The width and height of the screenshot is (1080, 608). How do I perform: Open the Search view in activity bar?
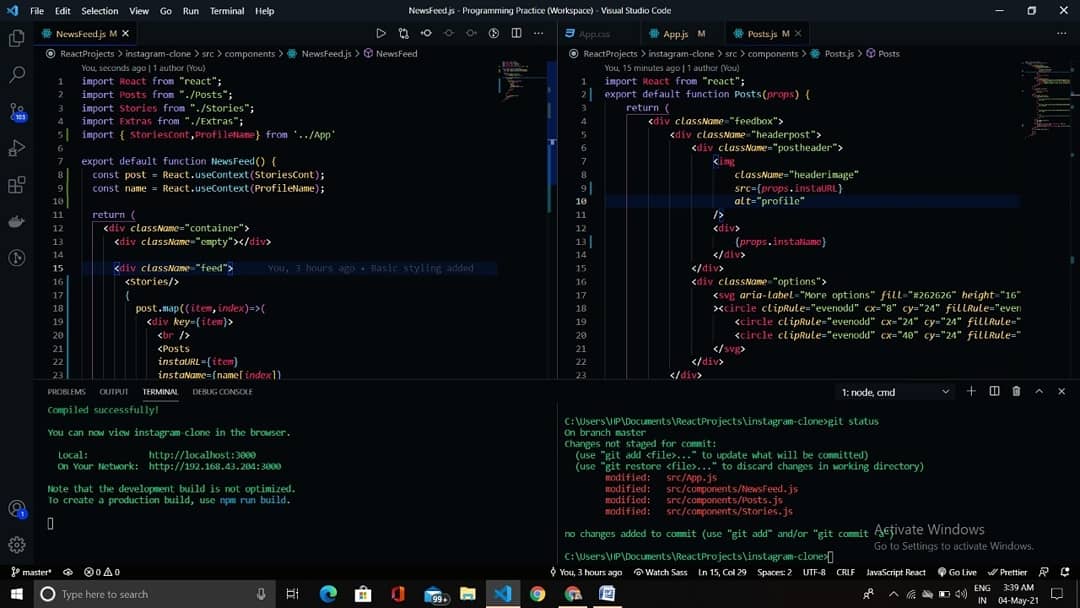[x=17, y=74]
